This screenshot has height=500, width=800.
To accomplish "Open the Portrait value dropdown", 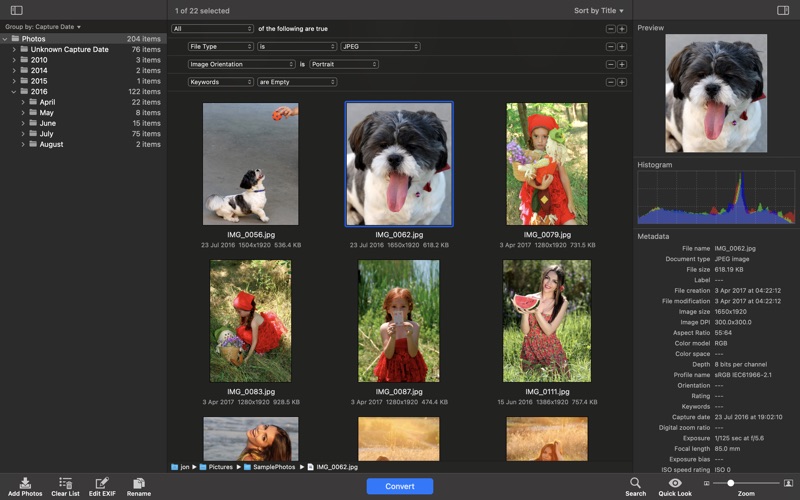I will click(x=344, y=64).
